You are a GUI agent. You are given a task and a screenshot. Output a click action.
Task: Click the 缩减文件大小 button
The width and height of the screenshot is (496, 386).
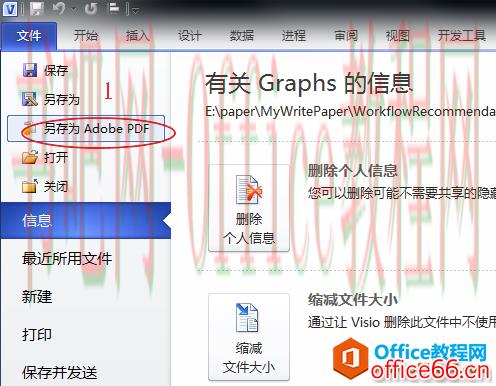249,337
